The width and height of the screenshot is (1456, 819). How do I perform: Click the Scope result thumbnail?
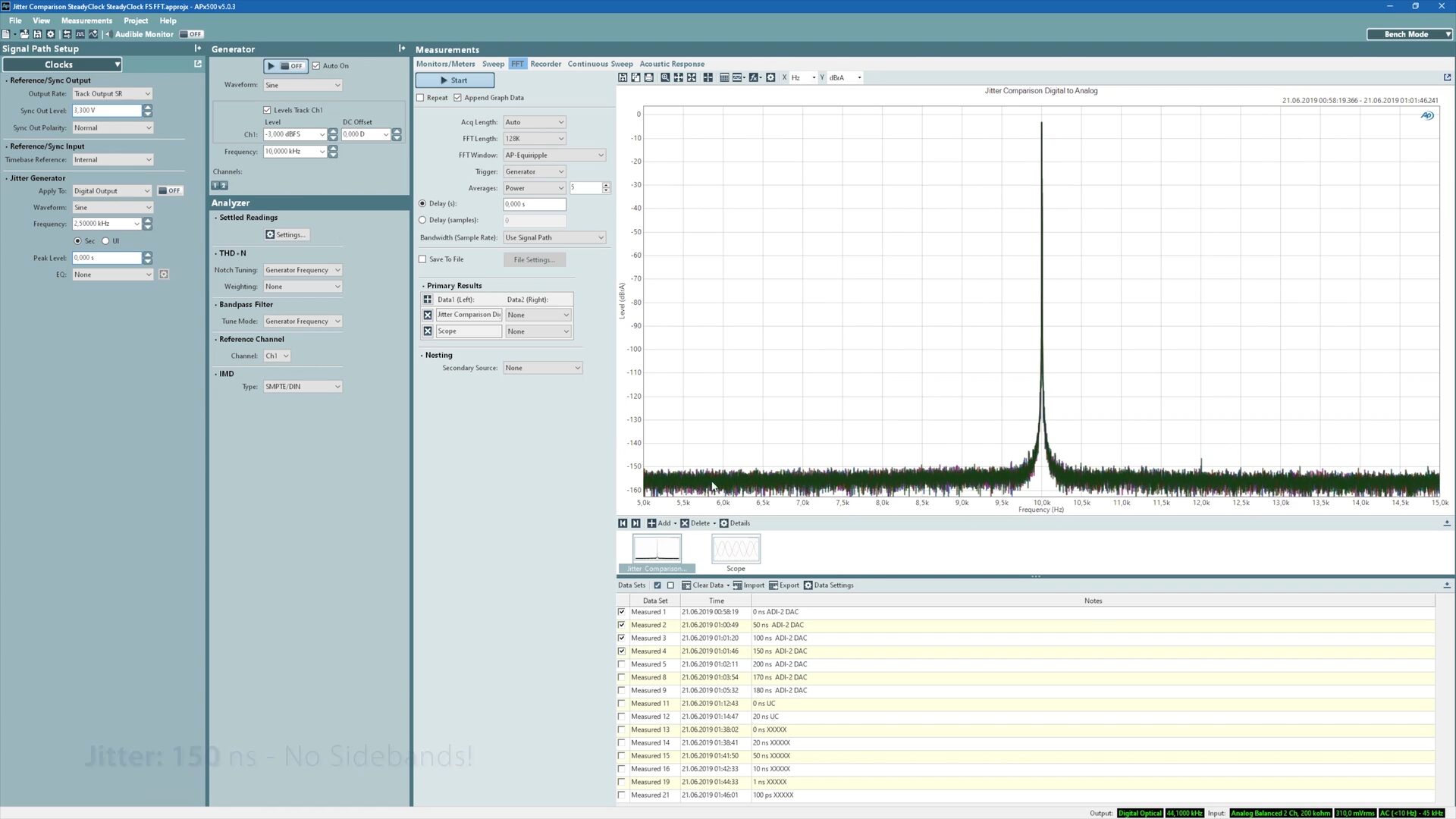click(x=735, y=549)
